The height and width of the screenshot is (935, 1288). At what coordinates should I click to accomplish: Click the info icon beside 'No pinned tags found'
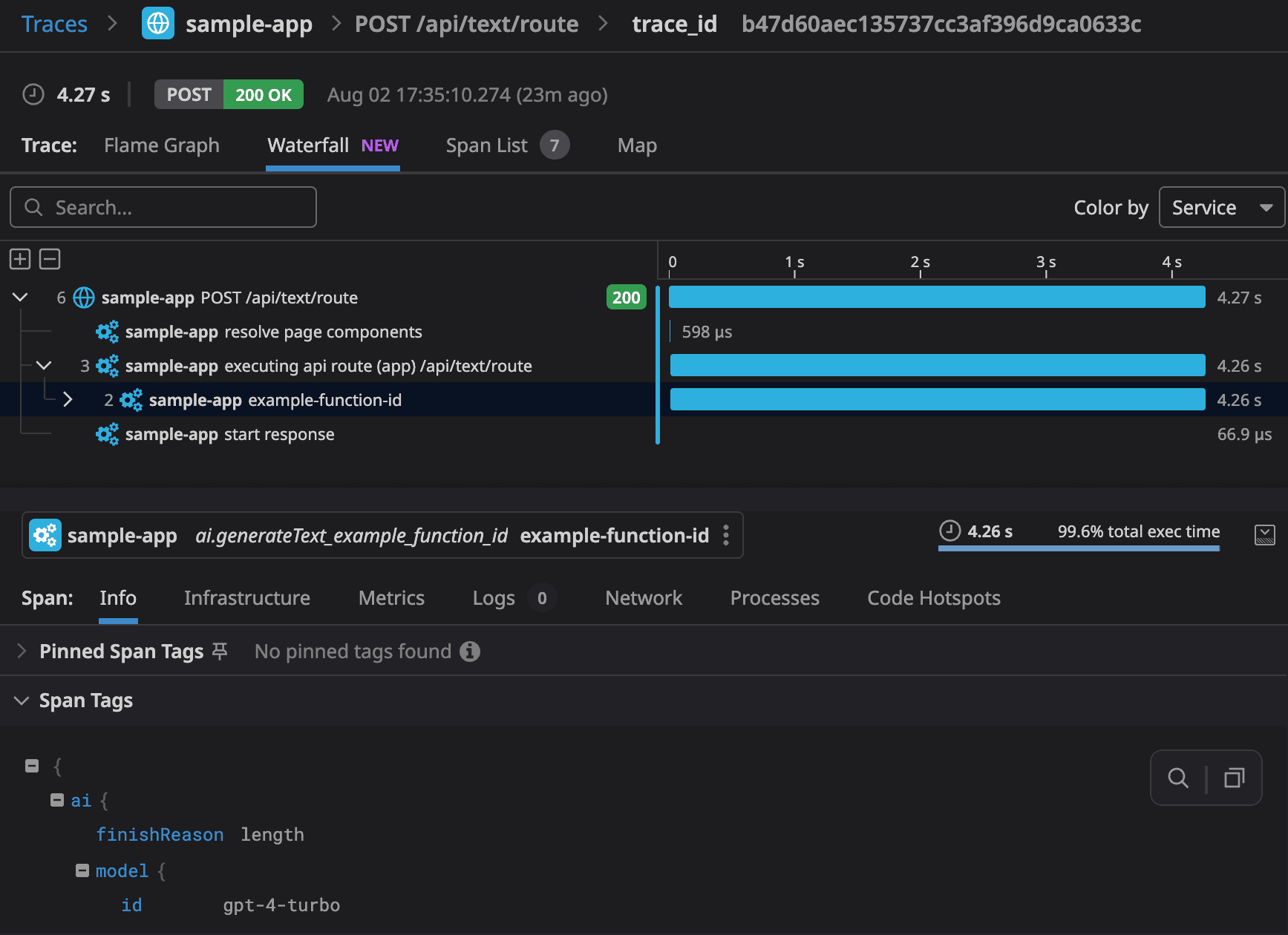(469, 651)
